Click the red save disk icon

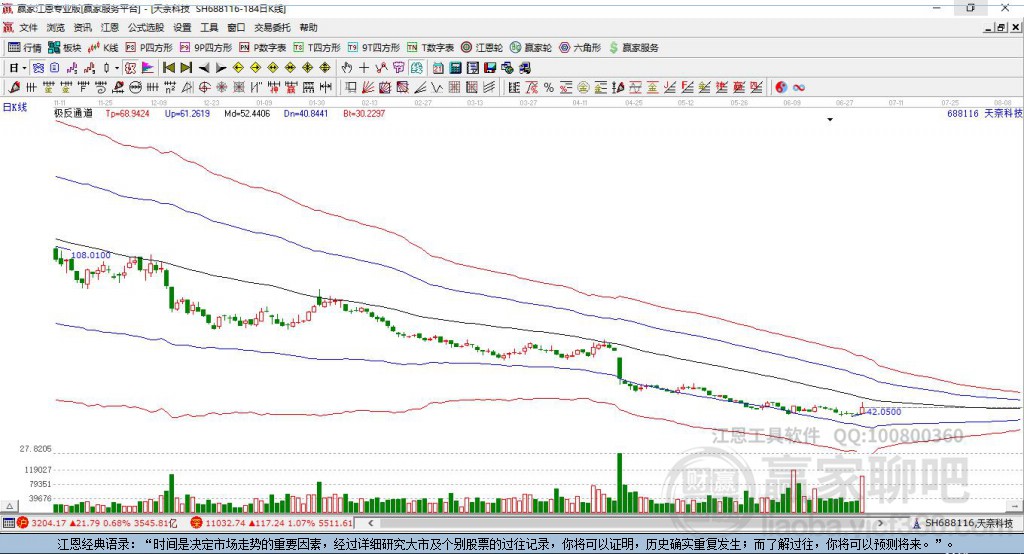click(490, 68)
